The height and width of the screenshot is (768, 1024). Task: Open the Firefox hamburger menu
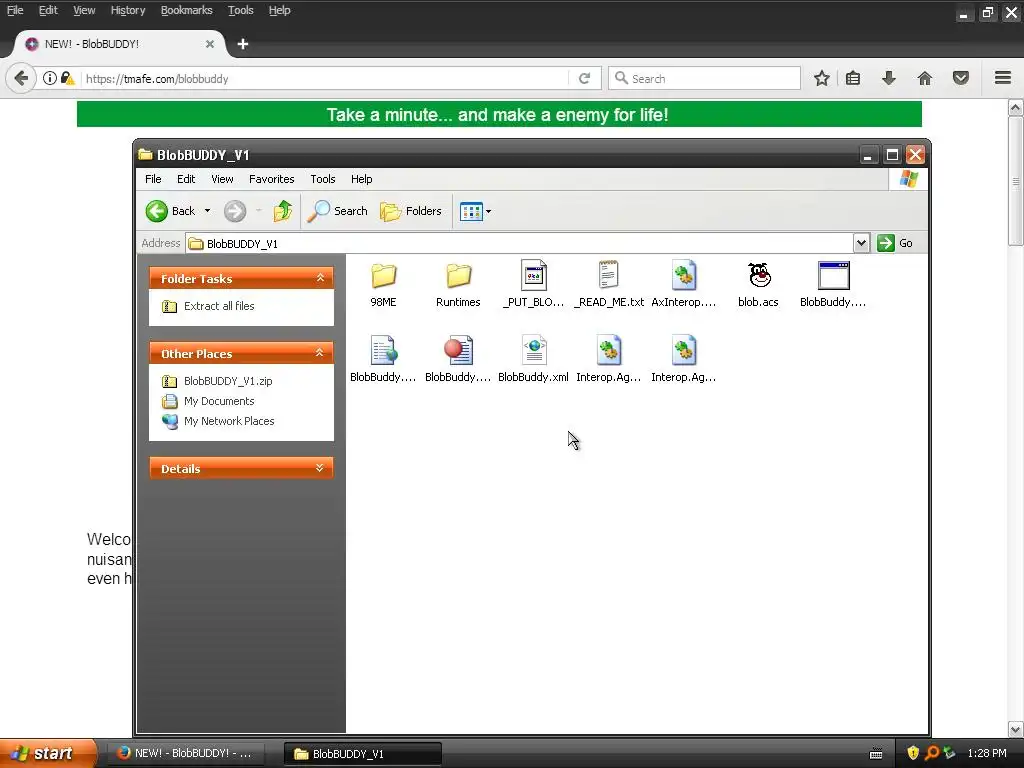pyautogui.click(x=1003, y=78)
